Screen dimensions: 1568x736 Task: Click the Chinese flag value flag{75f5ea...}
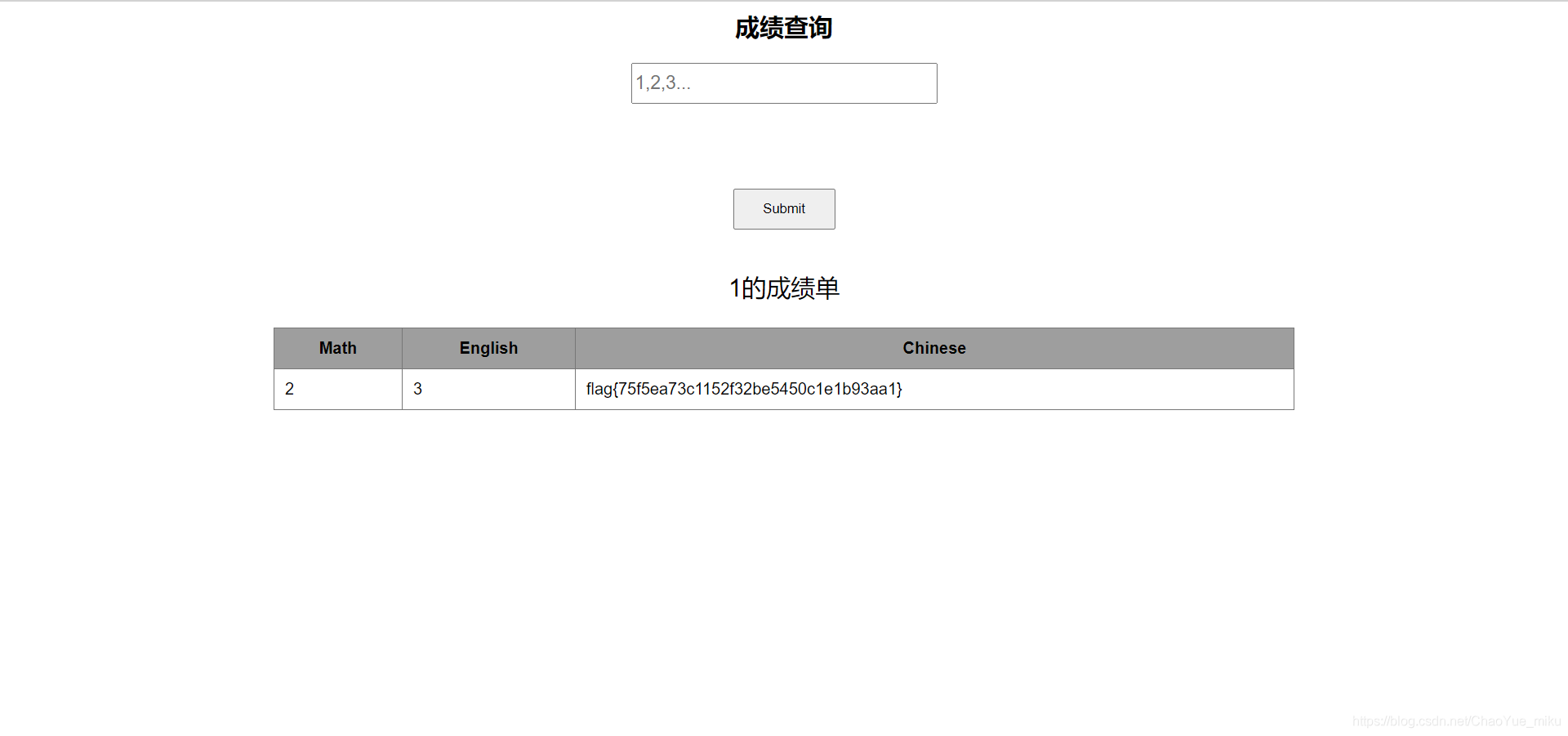[x=744, y=389]
